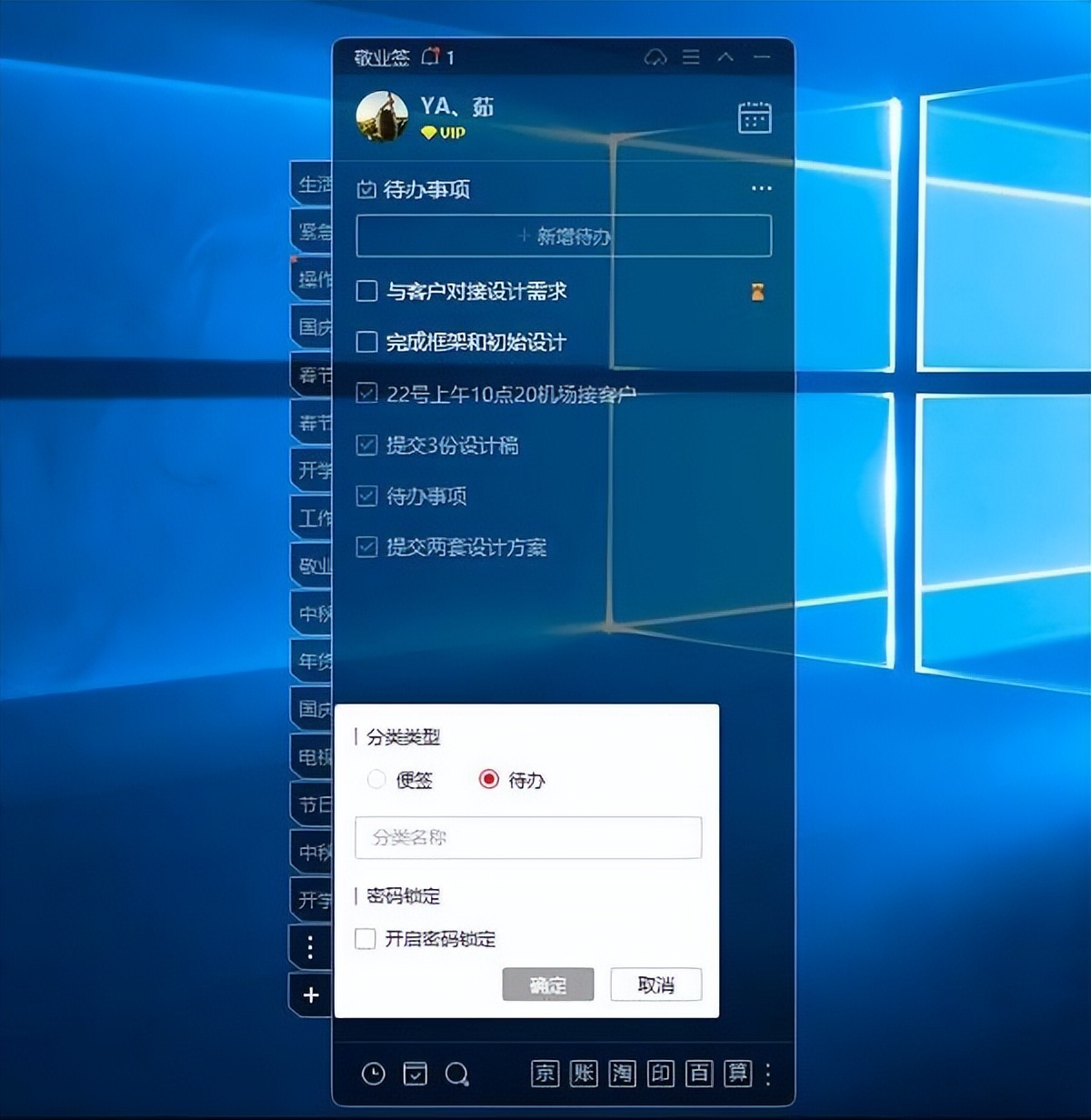Open the completed-tasks calendar check icon
The height and width of the screenshot is (1120, 1091).
(x=415, y=1074)
